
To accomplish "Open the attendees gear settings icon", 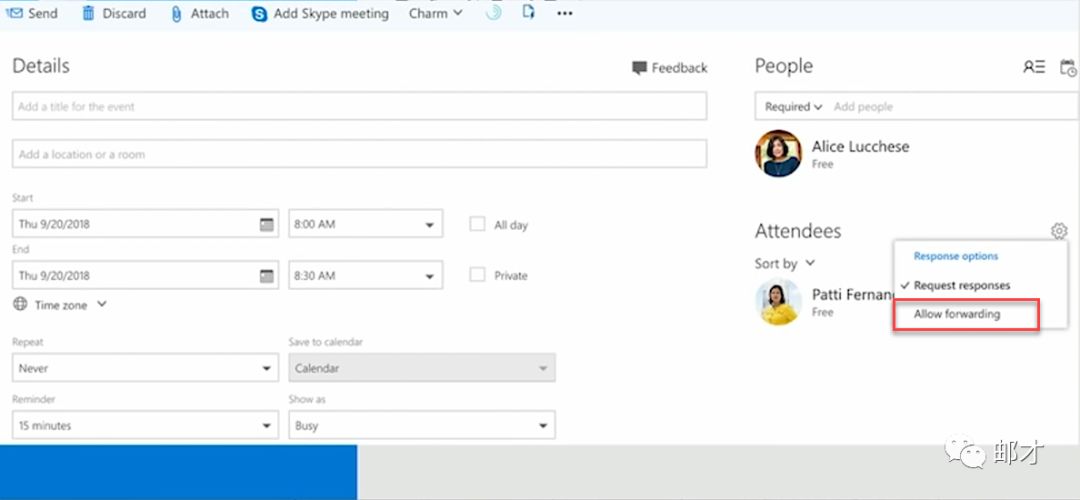I will 1059,231.
